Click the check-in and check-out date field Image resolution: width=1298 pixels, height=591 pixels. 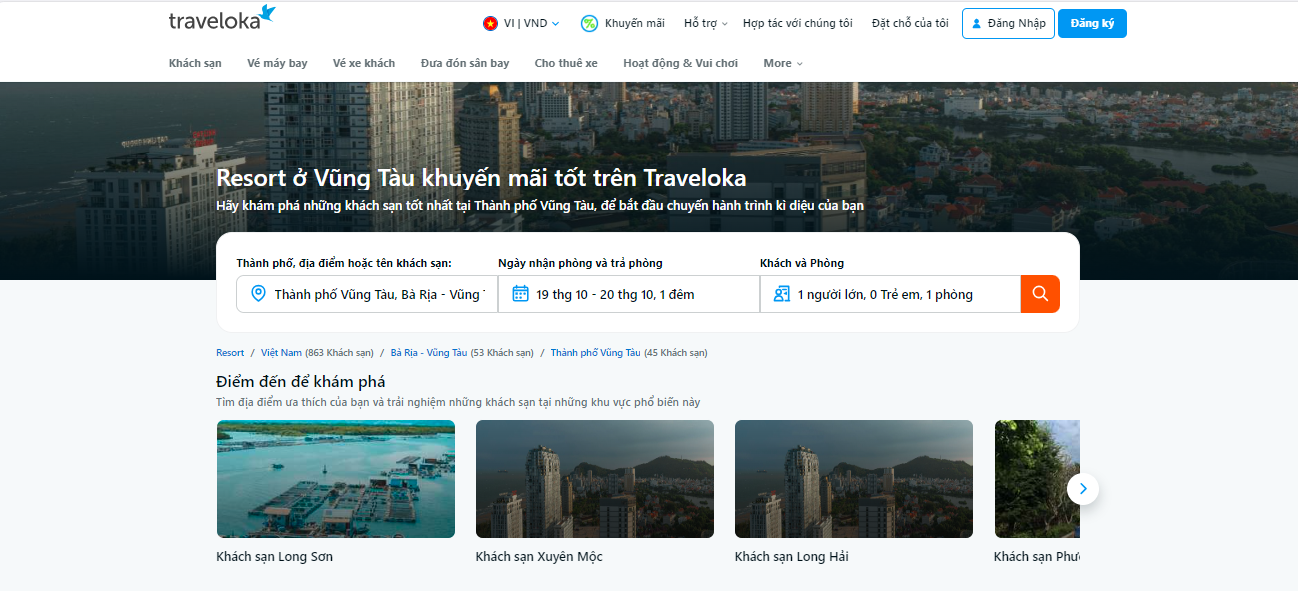pyautogui.click(x=628, y=294)
